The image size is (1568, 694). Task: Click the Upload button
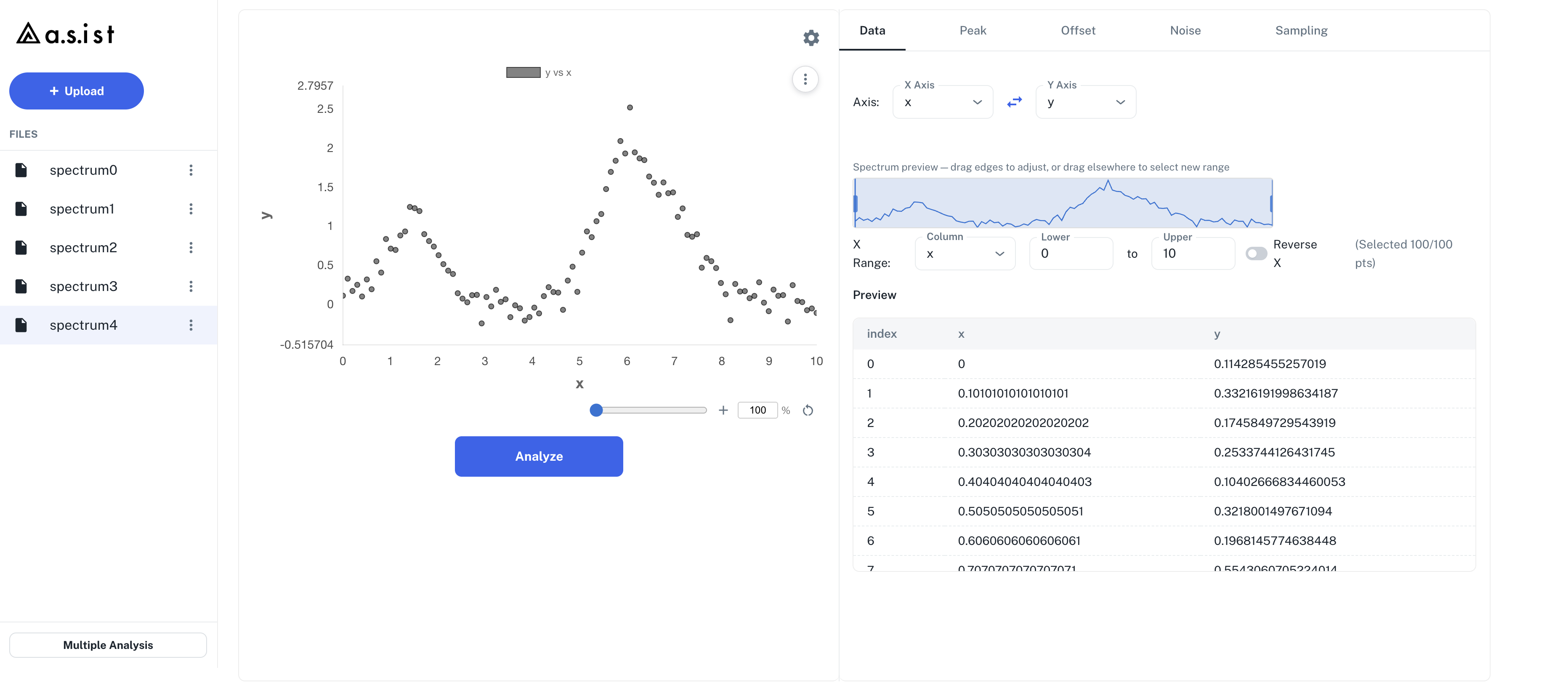pos(77,91)
